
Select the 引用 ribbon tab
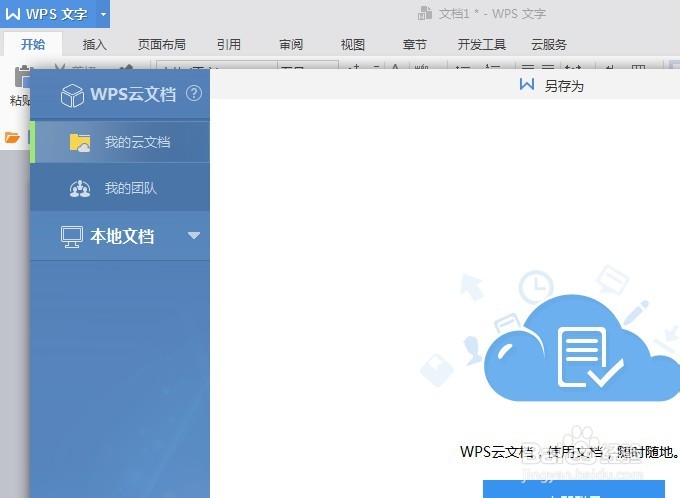[x=229, y=44]
